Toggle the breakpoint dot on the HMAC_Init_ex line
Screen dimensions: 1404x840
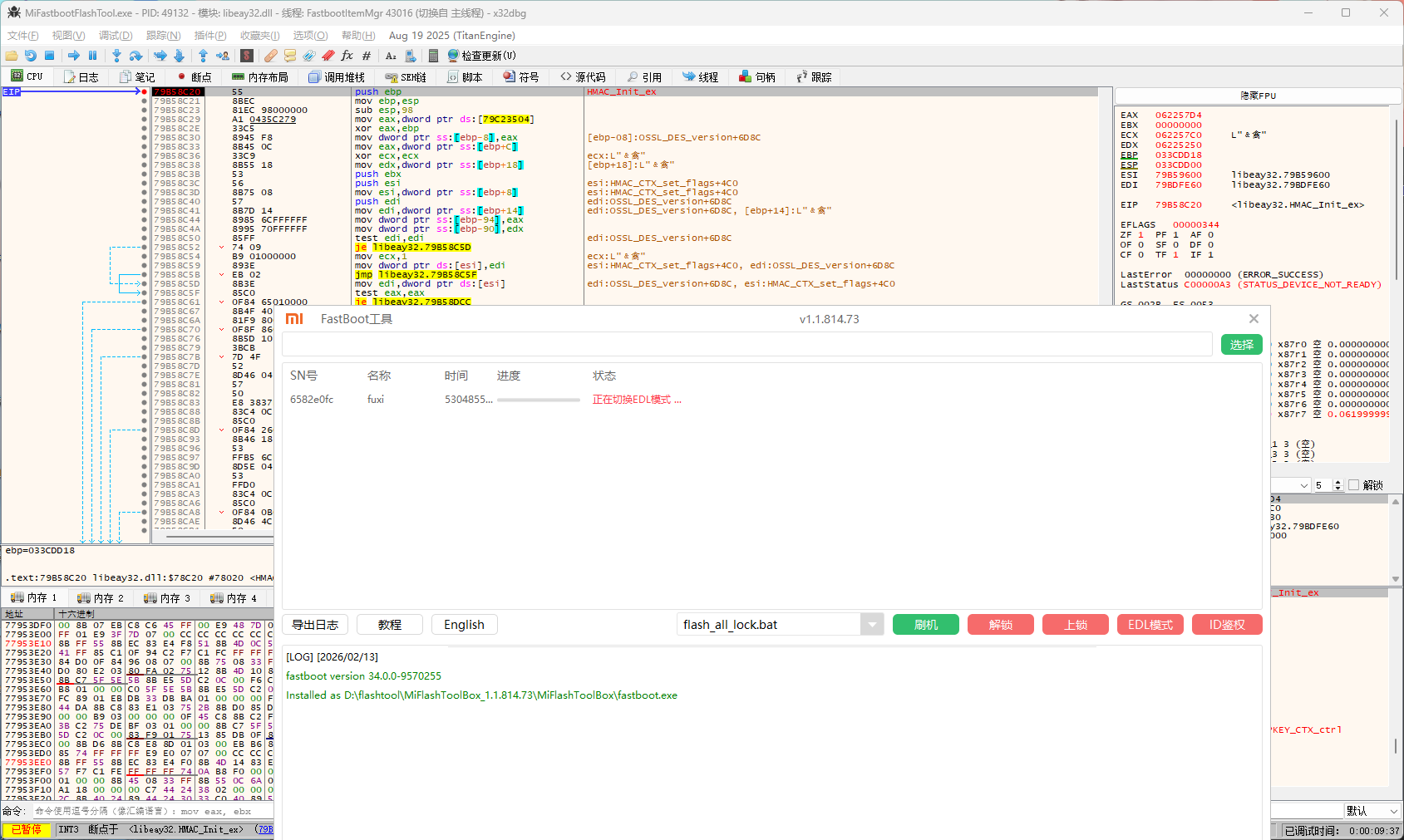click(x=145, y=91)
